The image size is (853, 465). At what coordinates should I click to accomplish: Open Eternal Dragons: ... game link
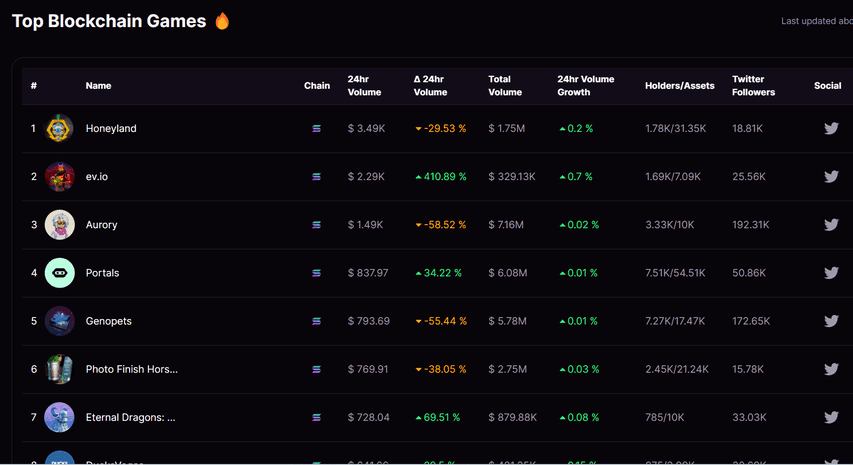click(131, 417)
